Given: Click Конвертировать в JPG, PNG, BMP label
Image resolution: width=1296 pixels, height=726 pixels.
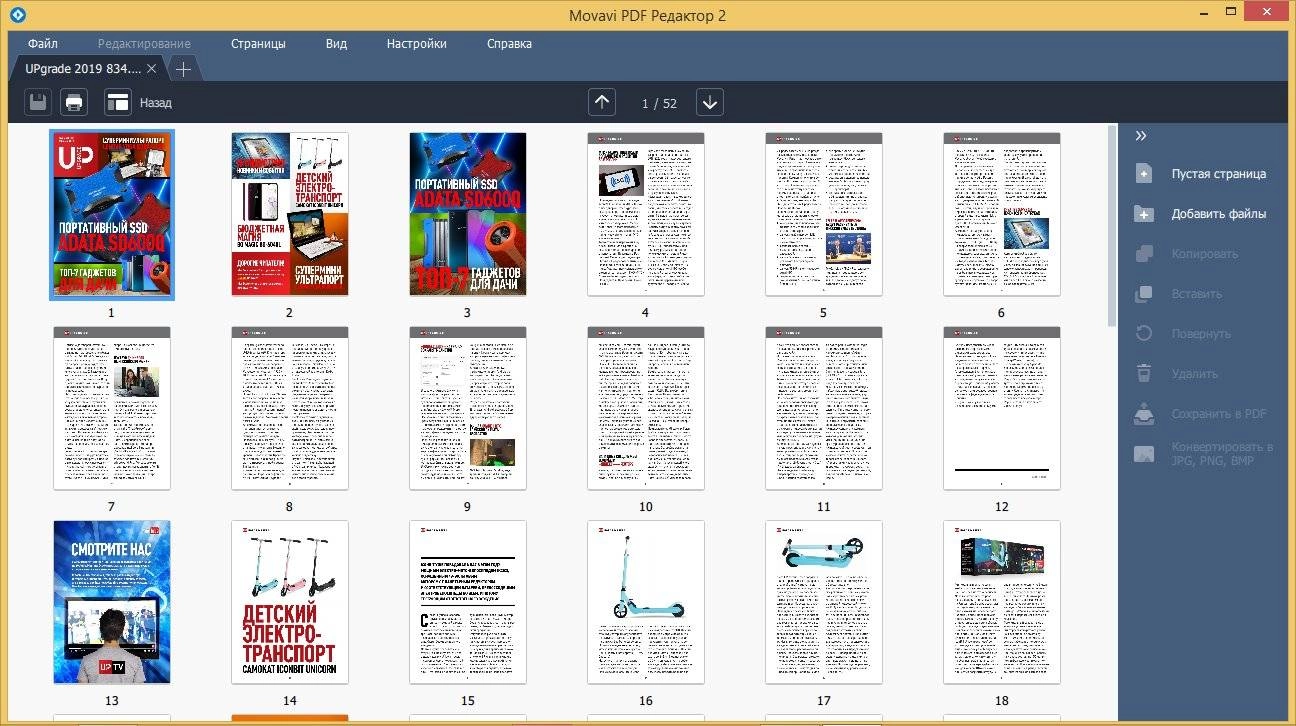Looking at the screenshot, I should point(1222,453).
